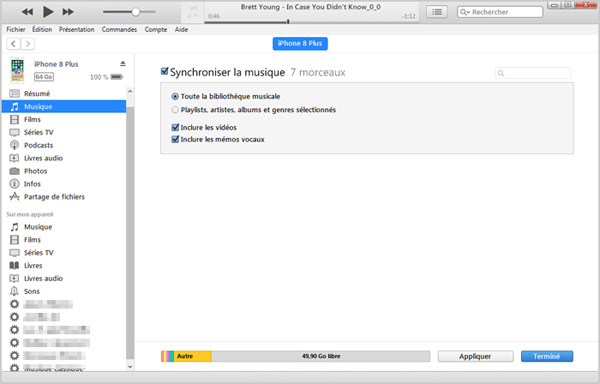Open Partage de fichiers
The width and height of the screenshot is (600, 384).
pos(64,197)
